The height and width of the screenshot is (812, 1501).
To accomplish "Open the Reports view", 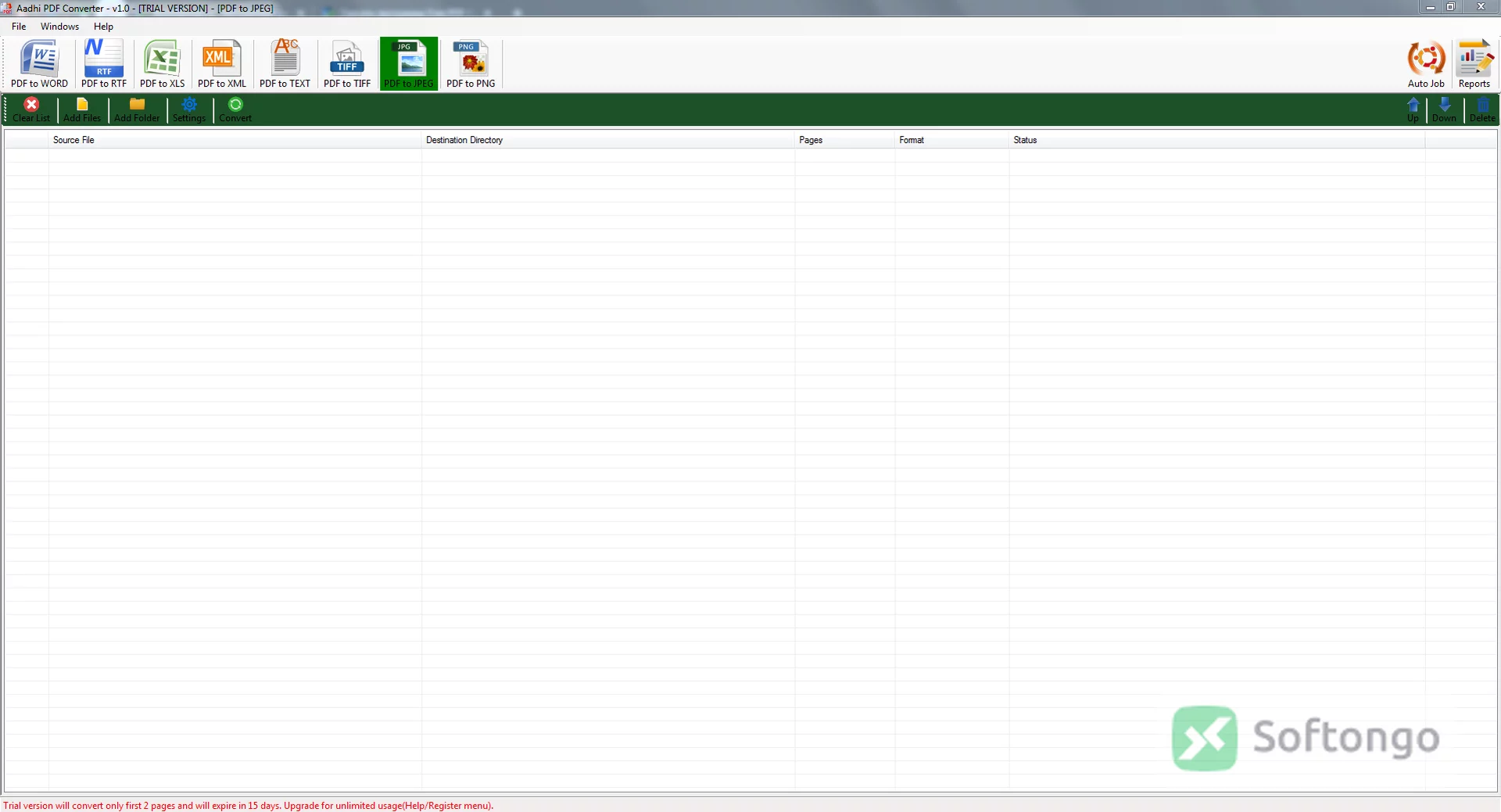I will pyautogui.click(x=1474, y=64).
